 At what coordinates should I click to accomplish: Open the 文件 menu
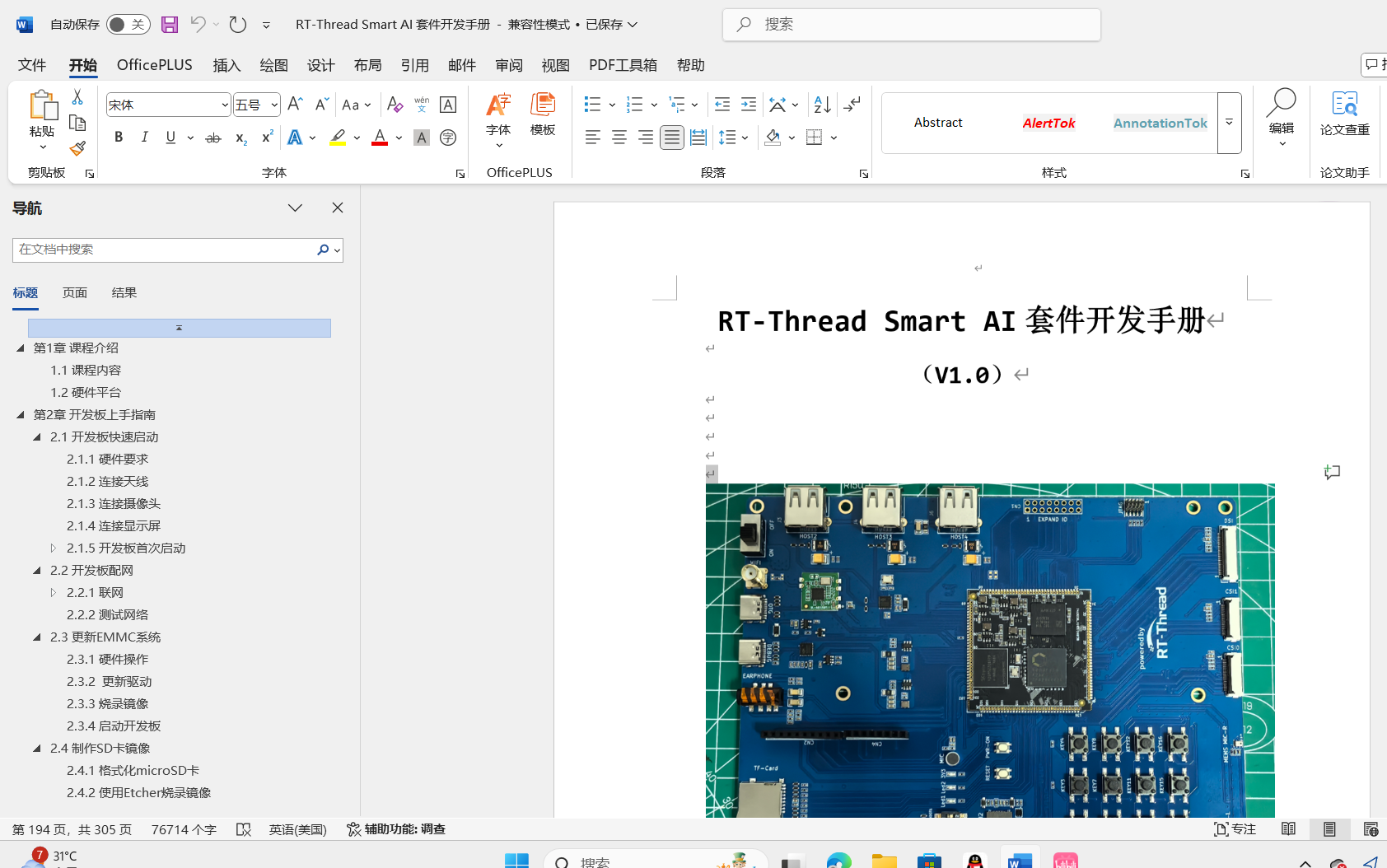32,65
